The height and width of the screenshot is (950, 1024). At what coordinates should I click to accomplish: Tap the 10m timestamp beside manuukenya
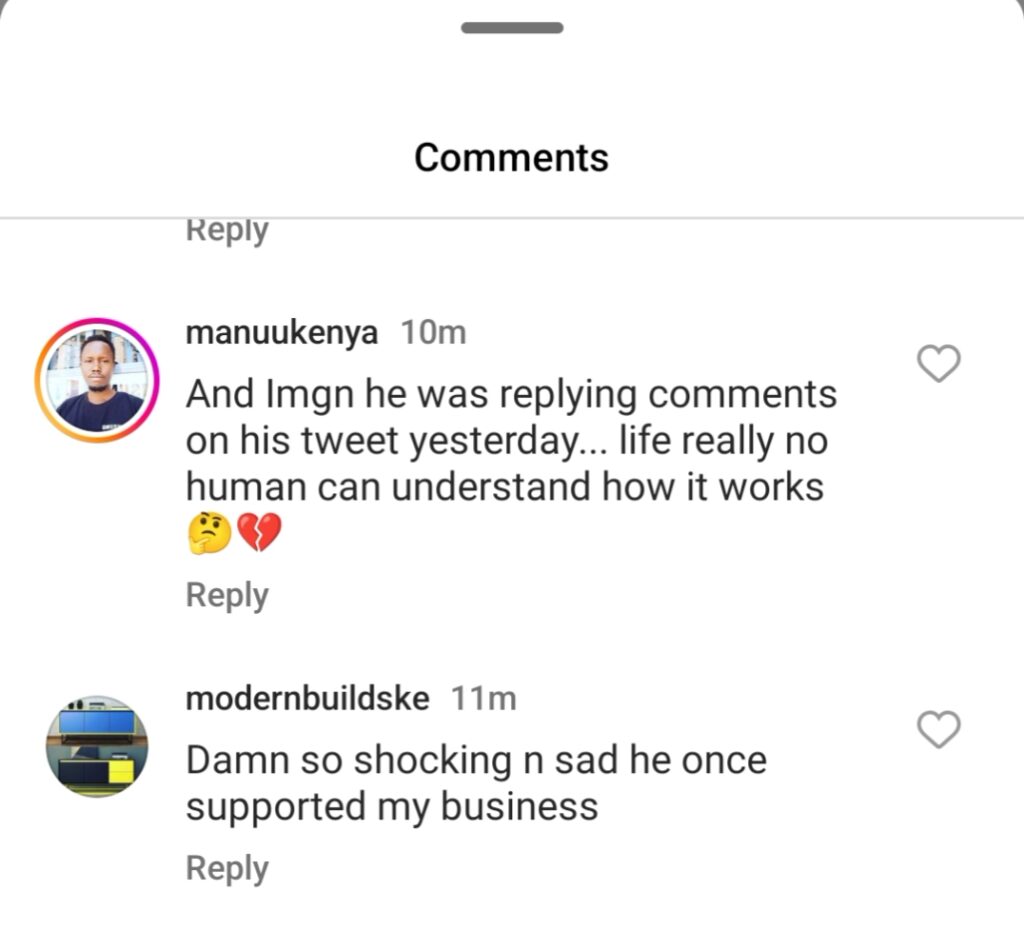click(433, 332)
